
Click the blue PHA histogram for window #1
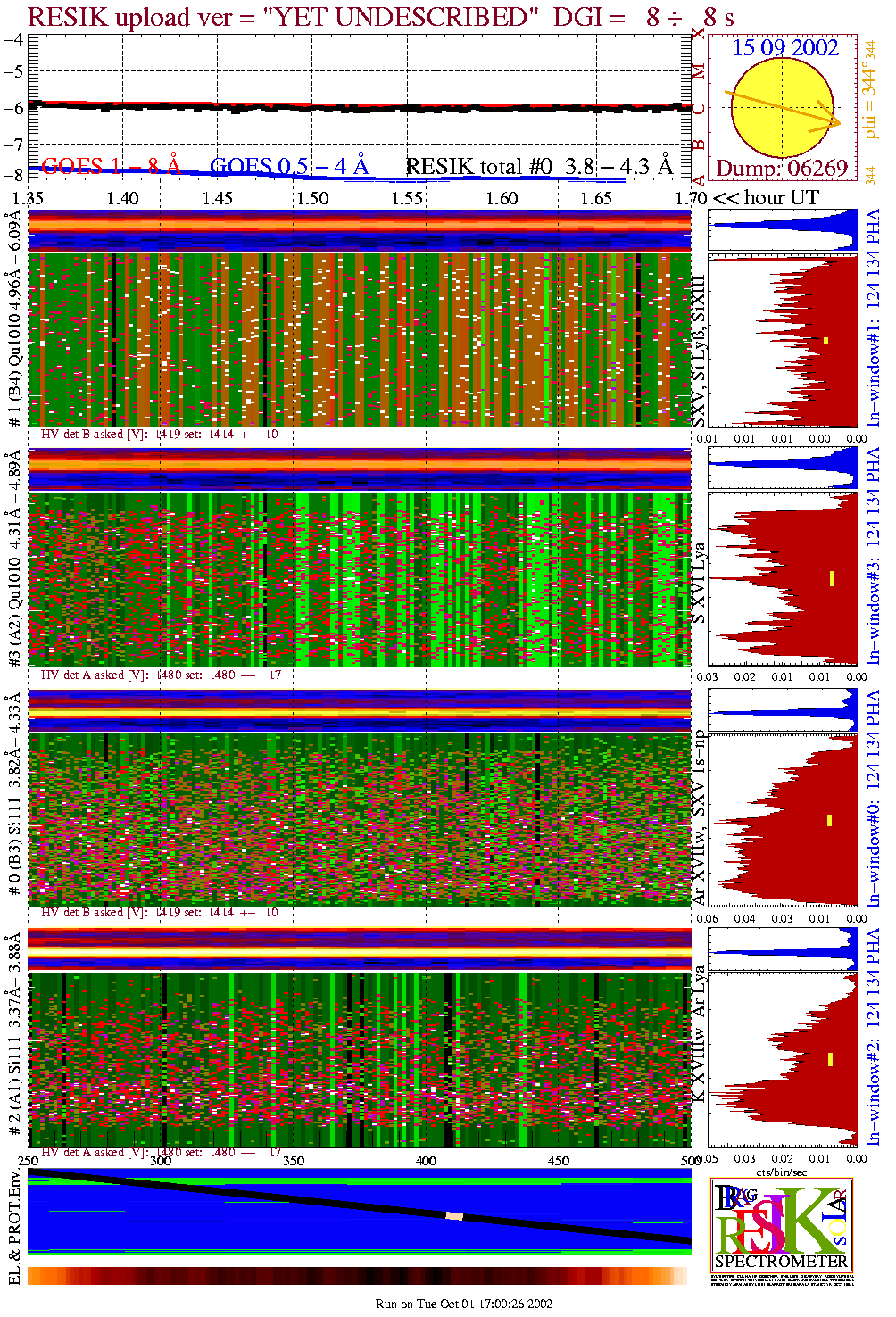click(782, 230)
